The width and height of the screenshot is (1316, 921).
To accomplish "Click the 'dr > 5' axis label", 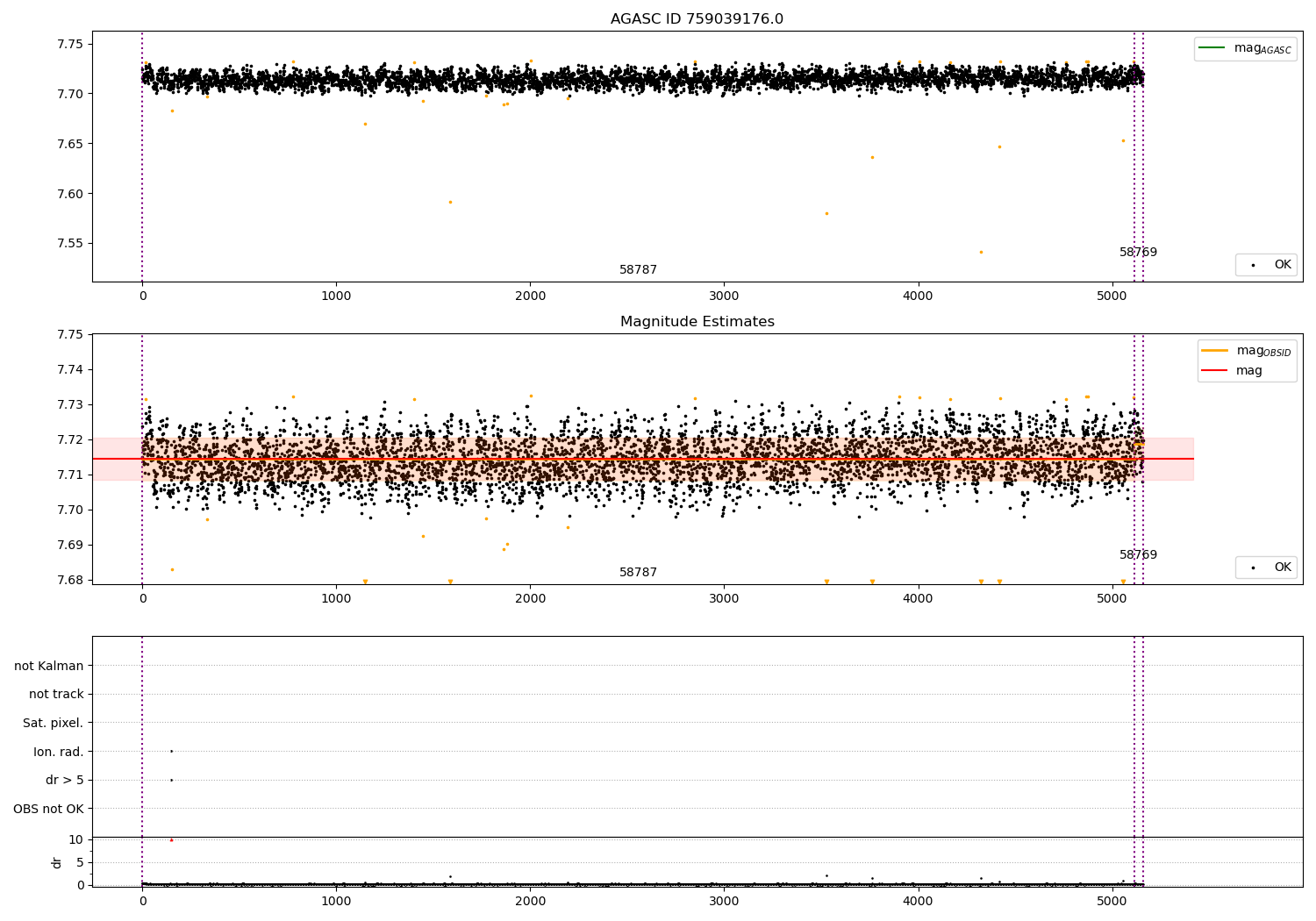I will [x=65, y=780].
